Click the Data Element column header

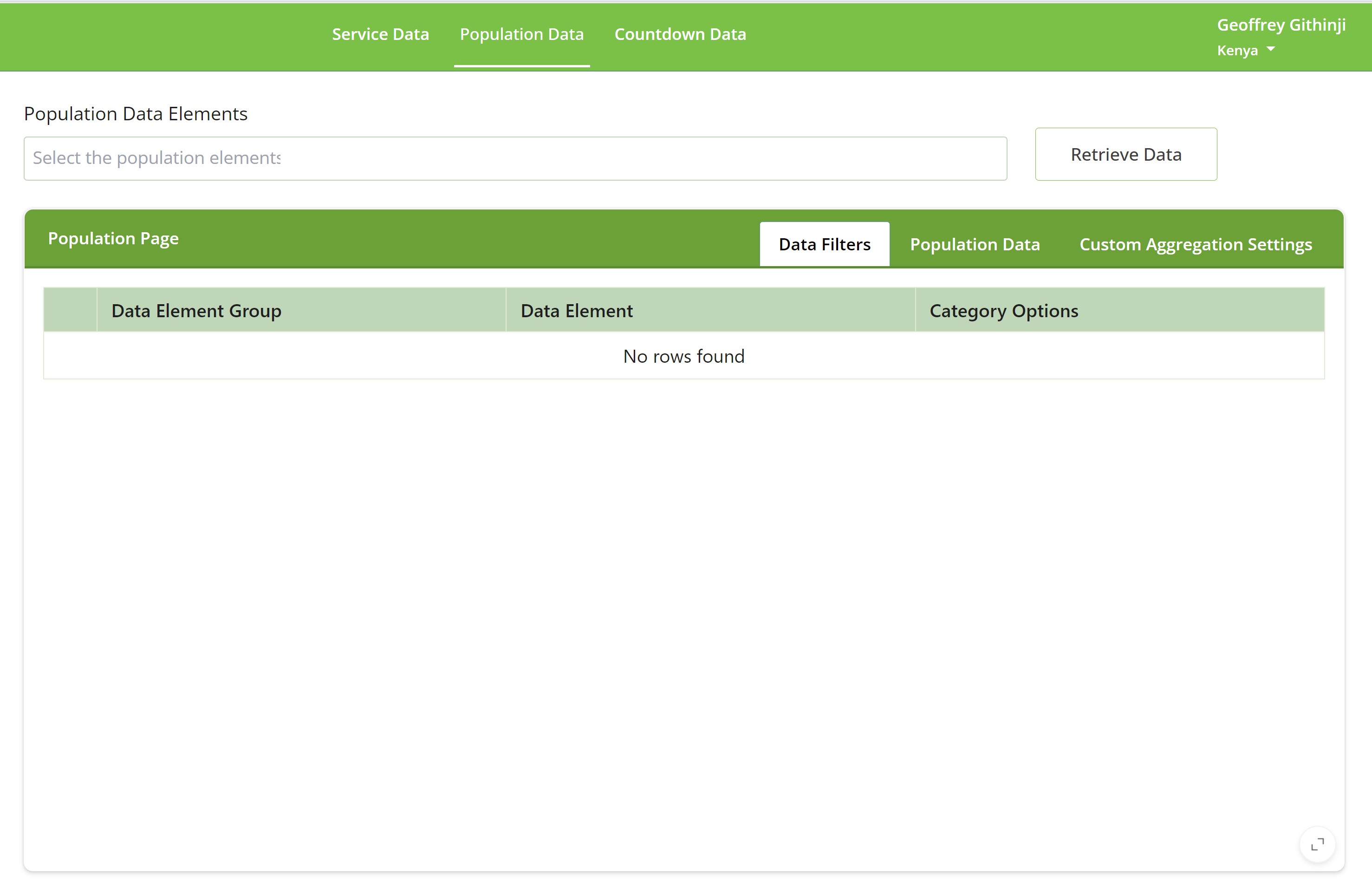[x=576, y=310]
